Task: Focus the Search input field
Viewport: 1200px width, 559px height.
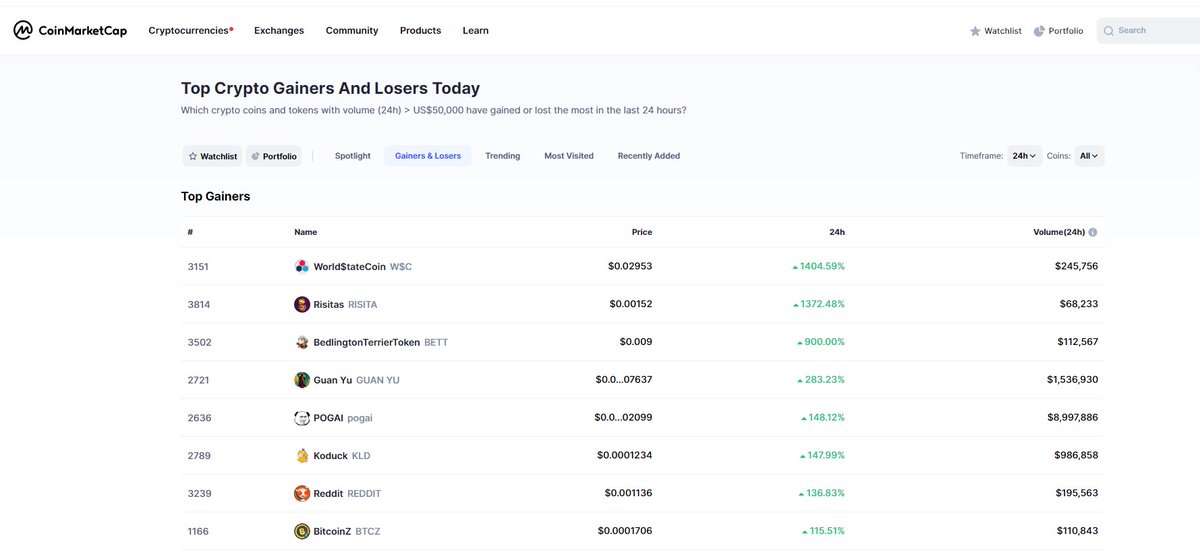Action: tap(1148, 31)
